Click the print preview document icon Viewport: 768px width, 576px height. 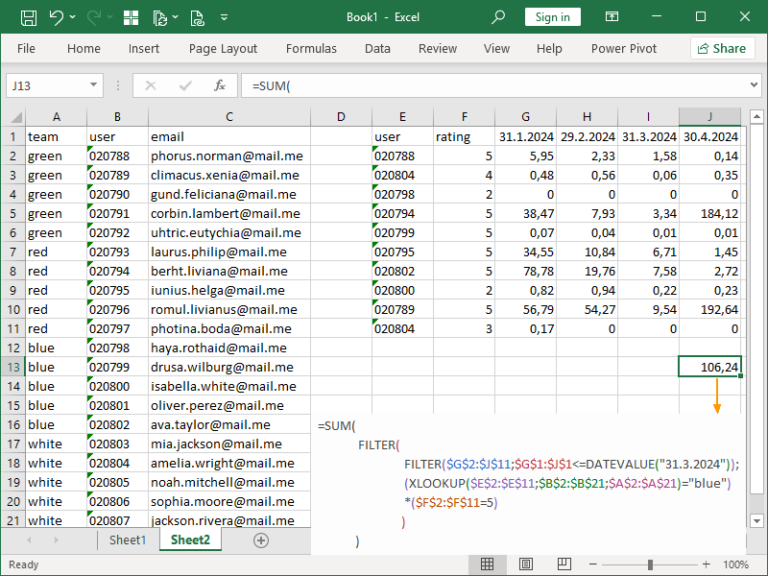click(197, 18)
